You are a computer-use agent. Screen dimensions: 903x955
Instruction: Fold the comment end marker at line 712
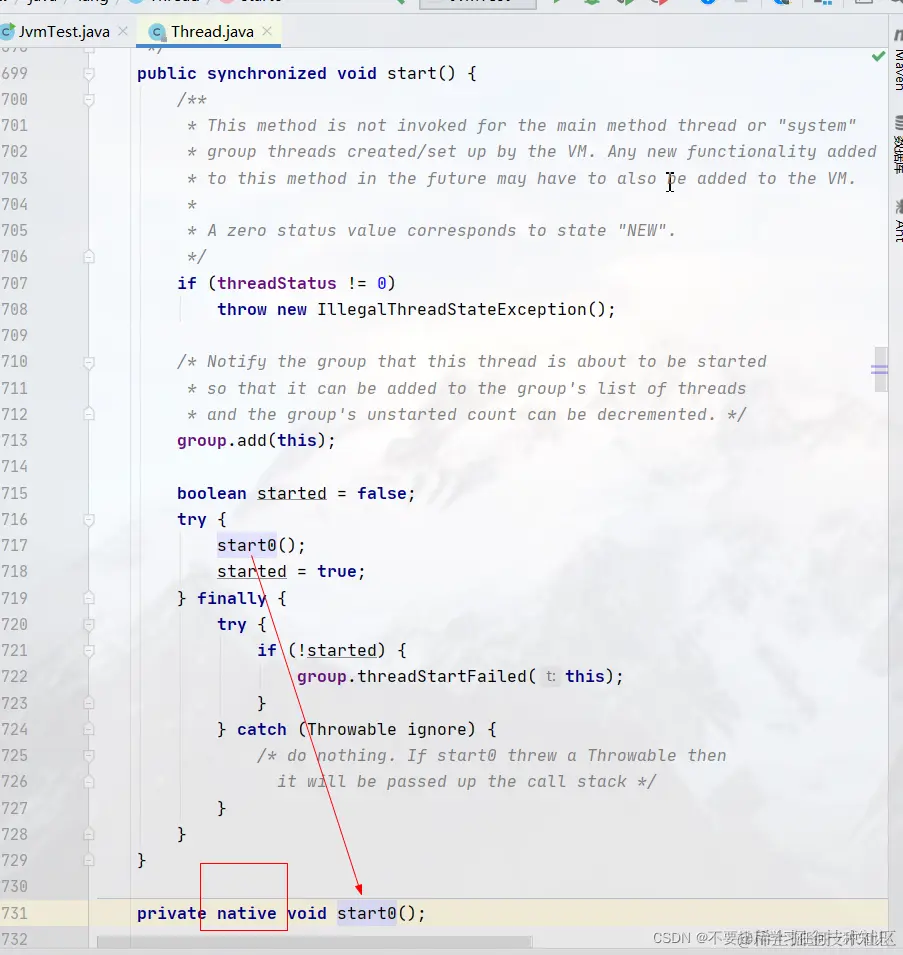coord(89,414)
